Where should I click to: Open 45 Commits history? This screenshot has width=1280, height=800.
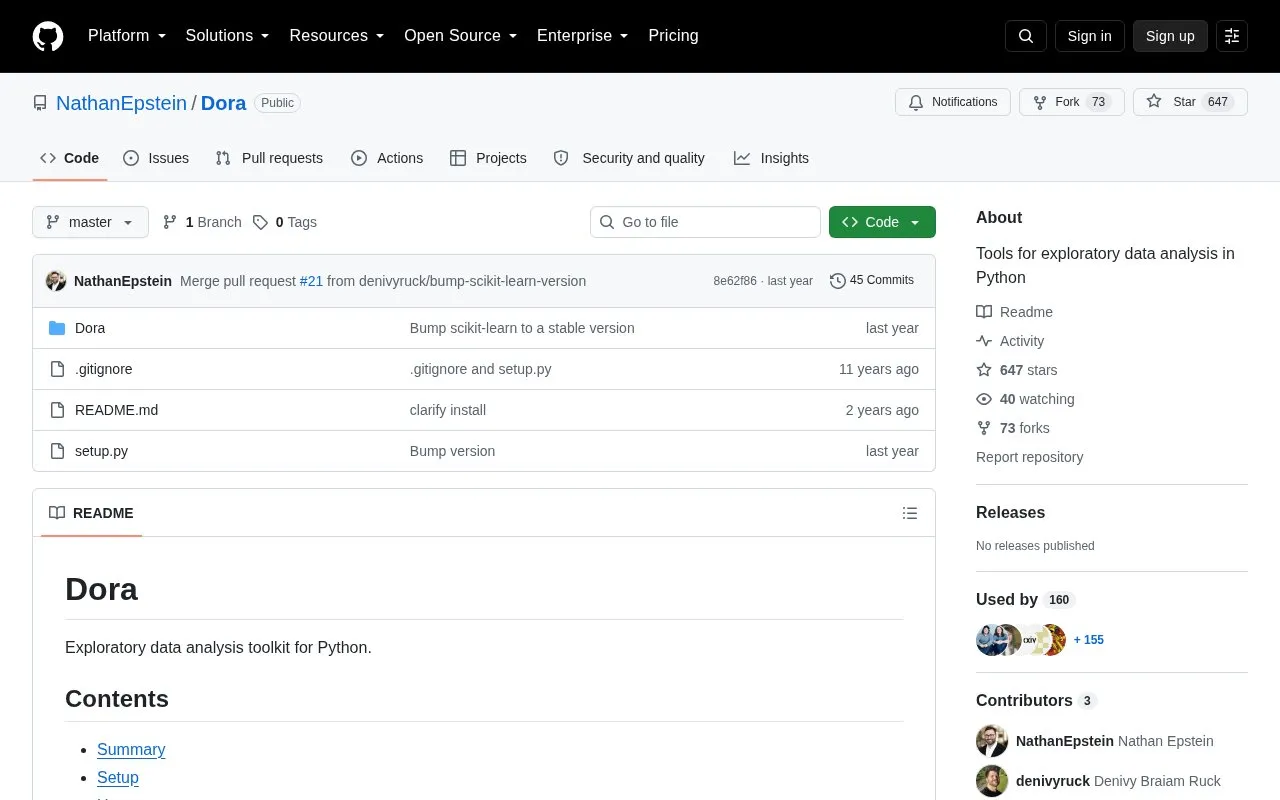point(872,280)
